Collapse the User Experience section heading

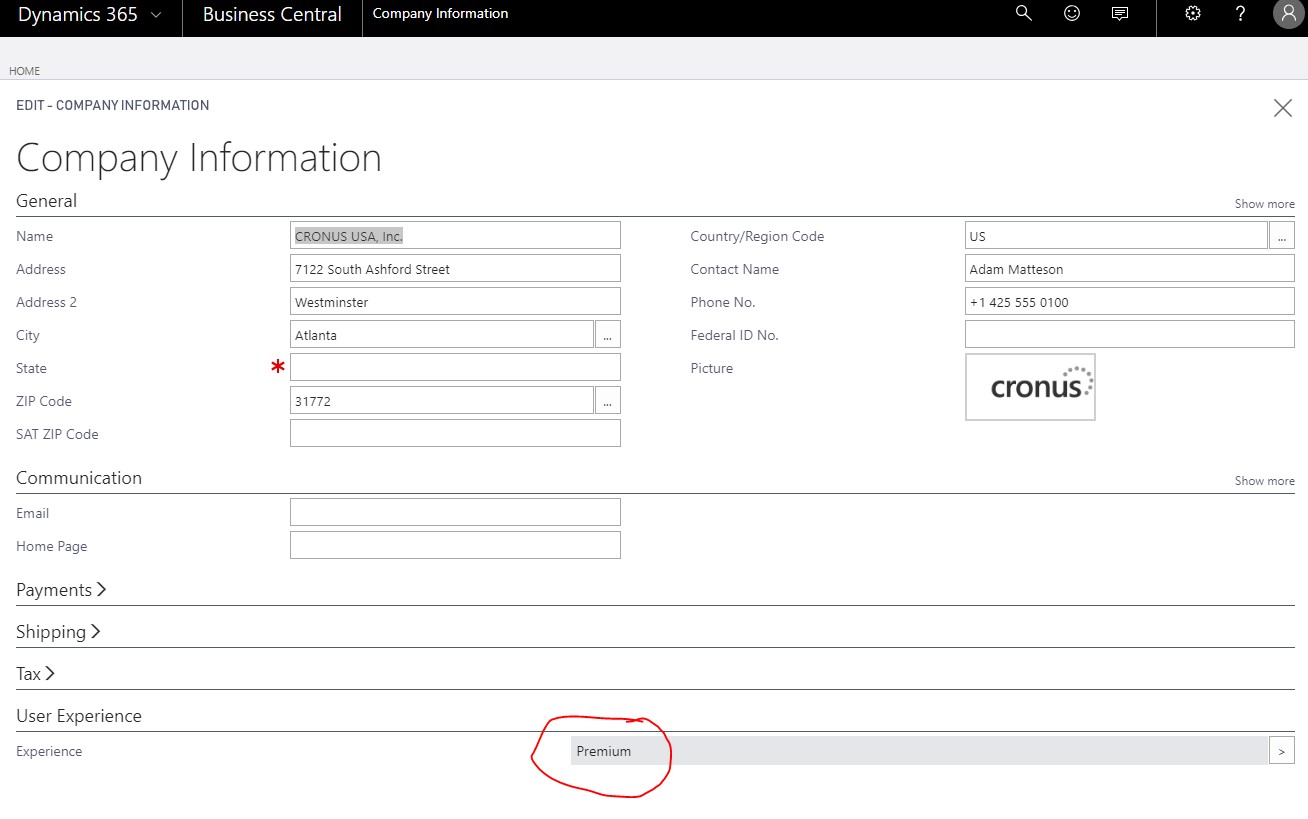pyautogui.click(x=79, y=716)
